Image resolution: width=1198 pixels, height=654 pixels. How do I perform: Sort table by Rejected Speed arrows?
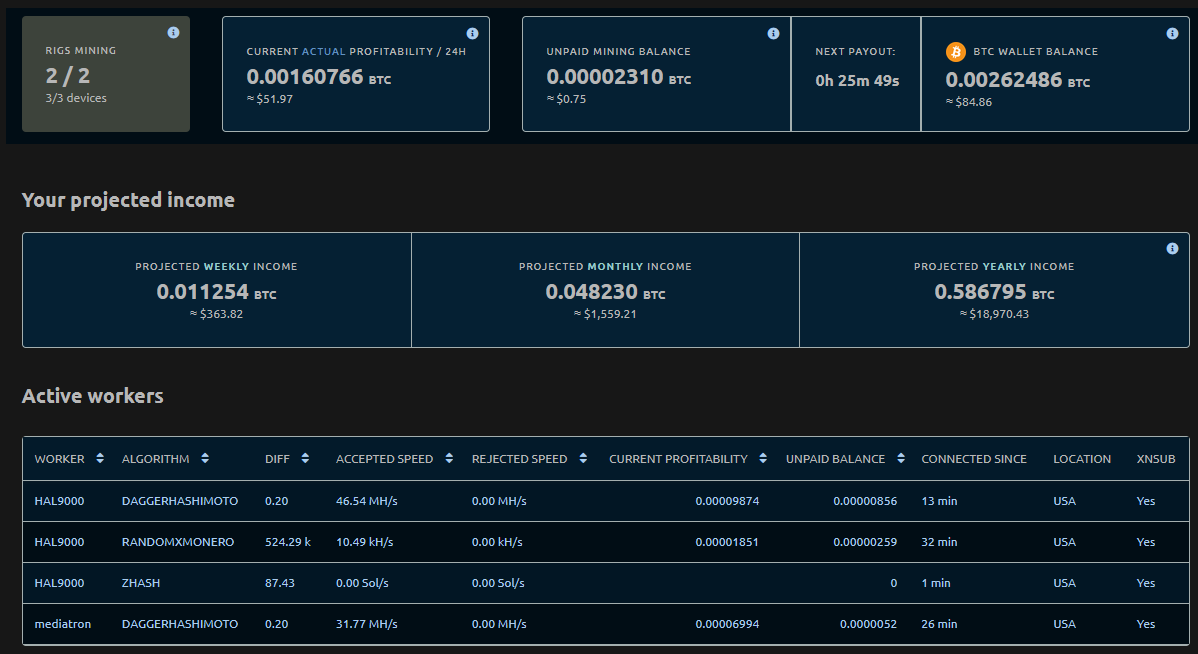[x=583, y=458]
